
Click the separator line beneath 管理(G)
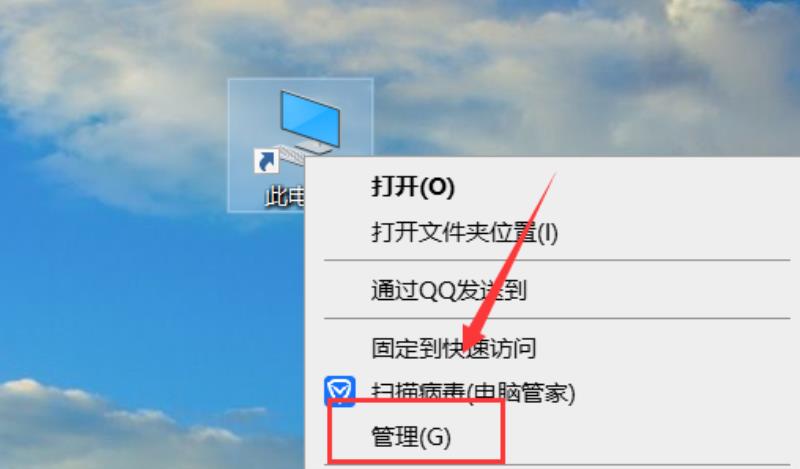(557, 465)
